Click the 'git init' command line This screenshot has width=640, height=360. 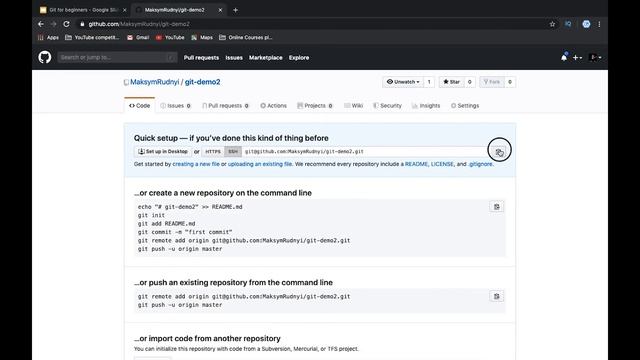pyautogui.click(x=151, y=216)
